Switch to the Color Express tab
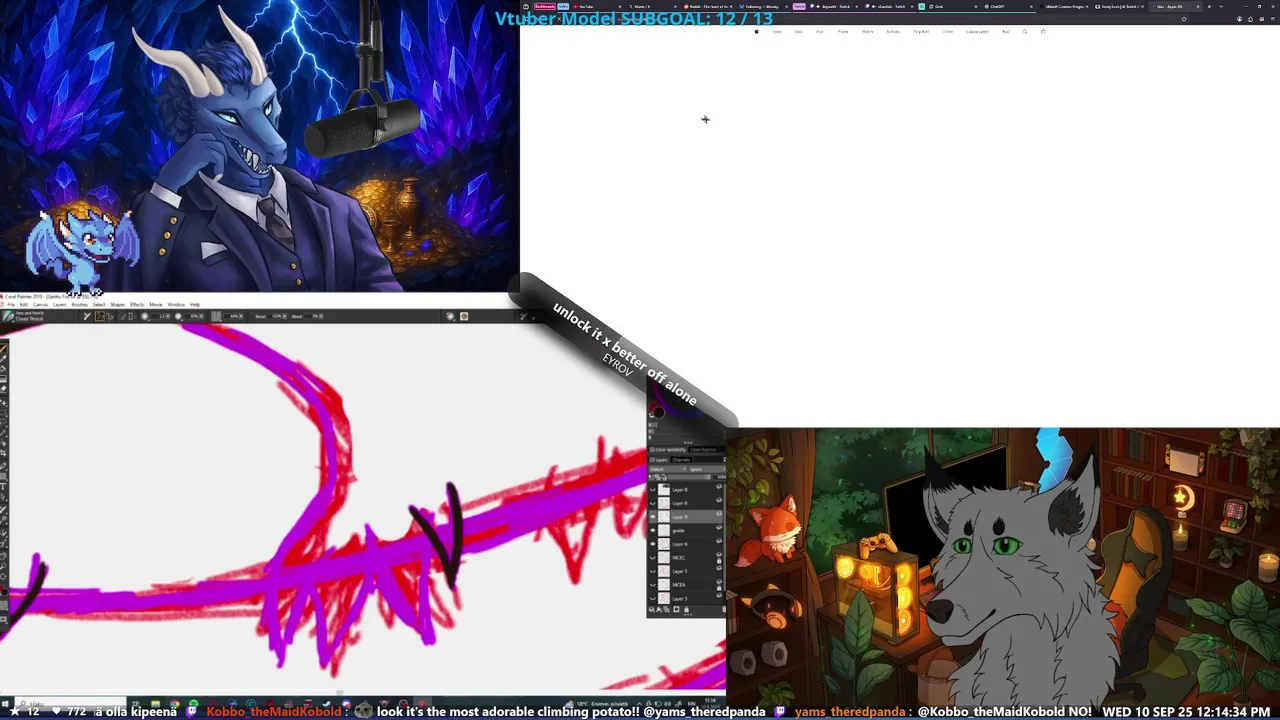 pyautogui.click(x=702, y=449)
